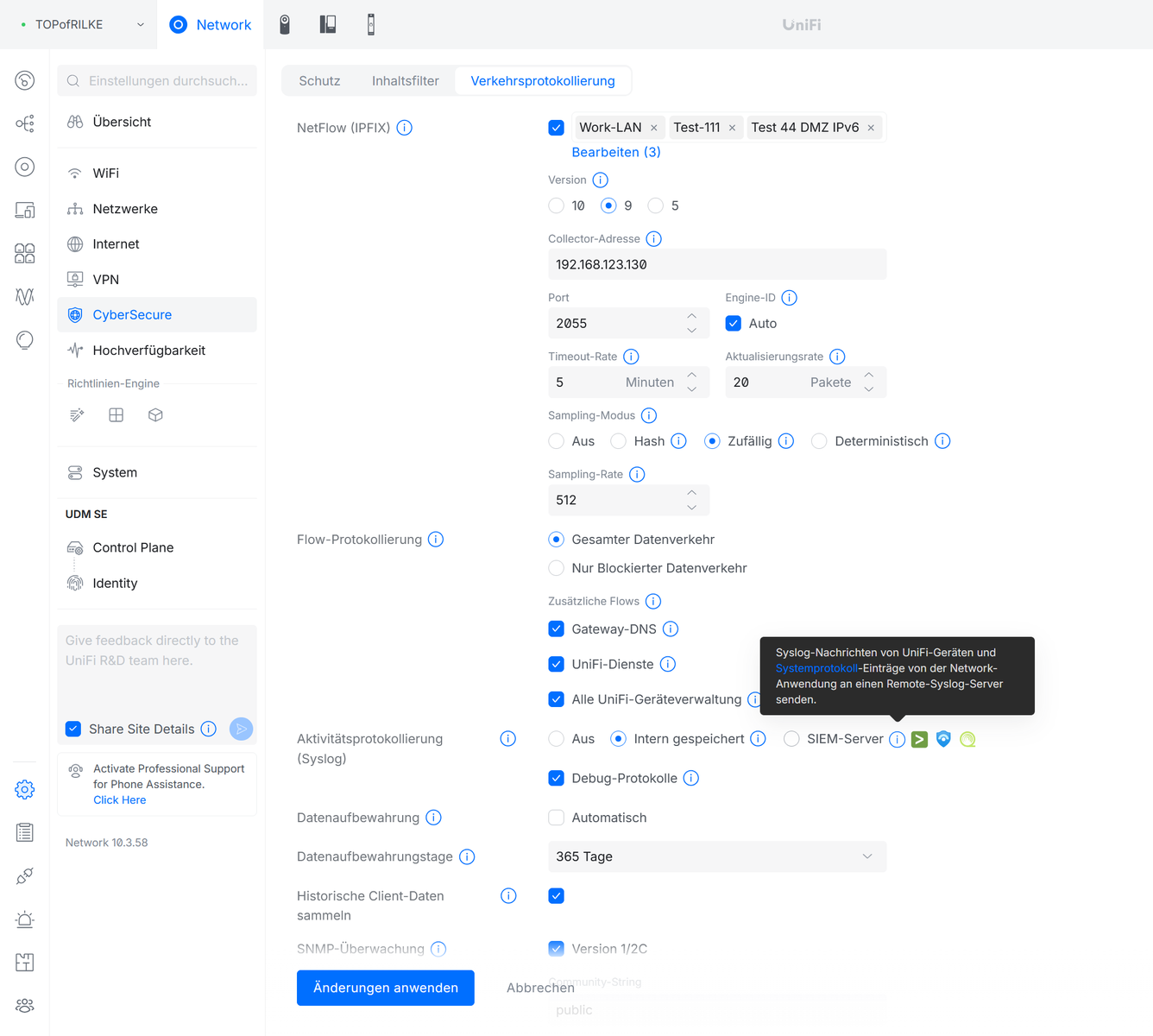Image resolution: width=1153 pixels, height=1036 pixels.
Task: Follow the Click Here support link
Action: coord(120,800)
